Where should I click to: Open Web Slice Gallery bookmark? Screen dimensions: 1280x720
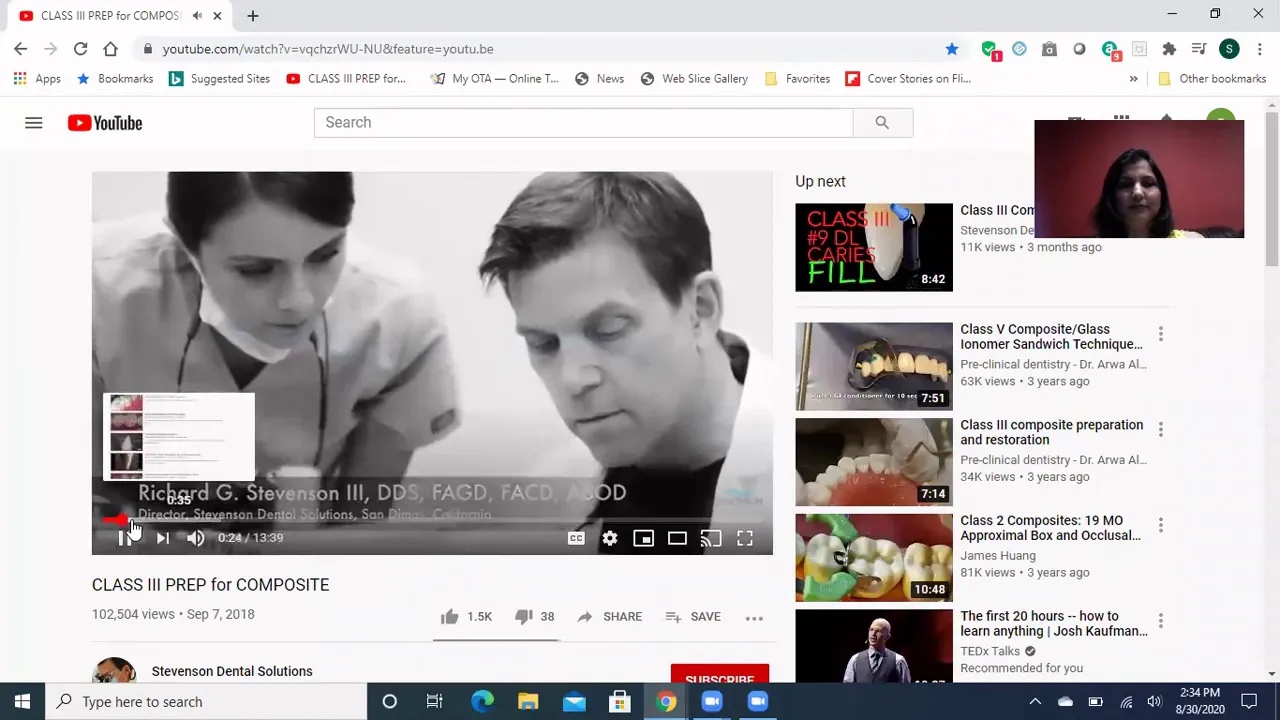coord(694,79)
